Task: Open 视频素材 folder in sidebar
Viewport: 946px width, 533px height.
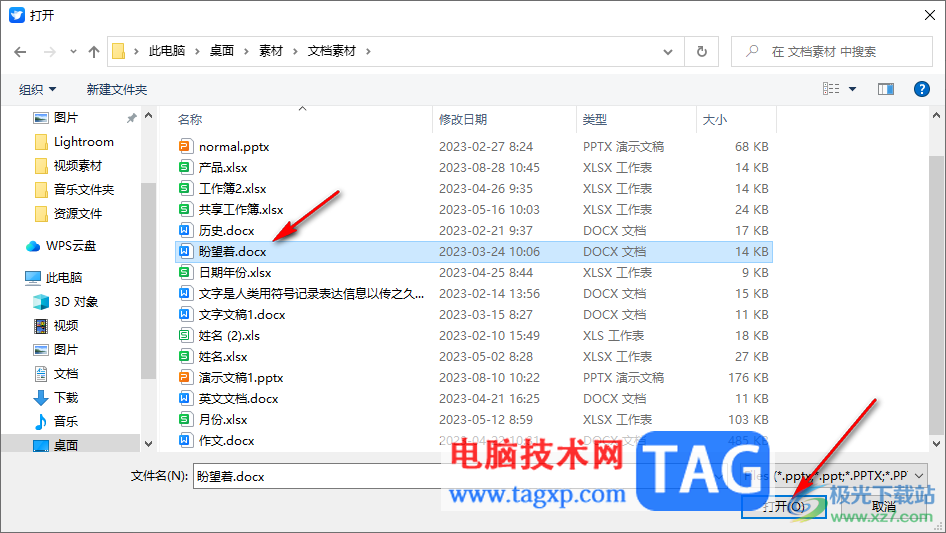Action: [77, 165]
